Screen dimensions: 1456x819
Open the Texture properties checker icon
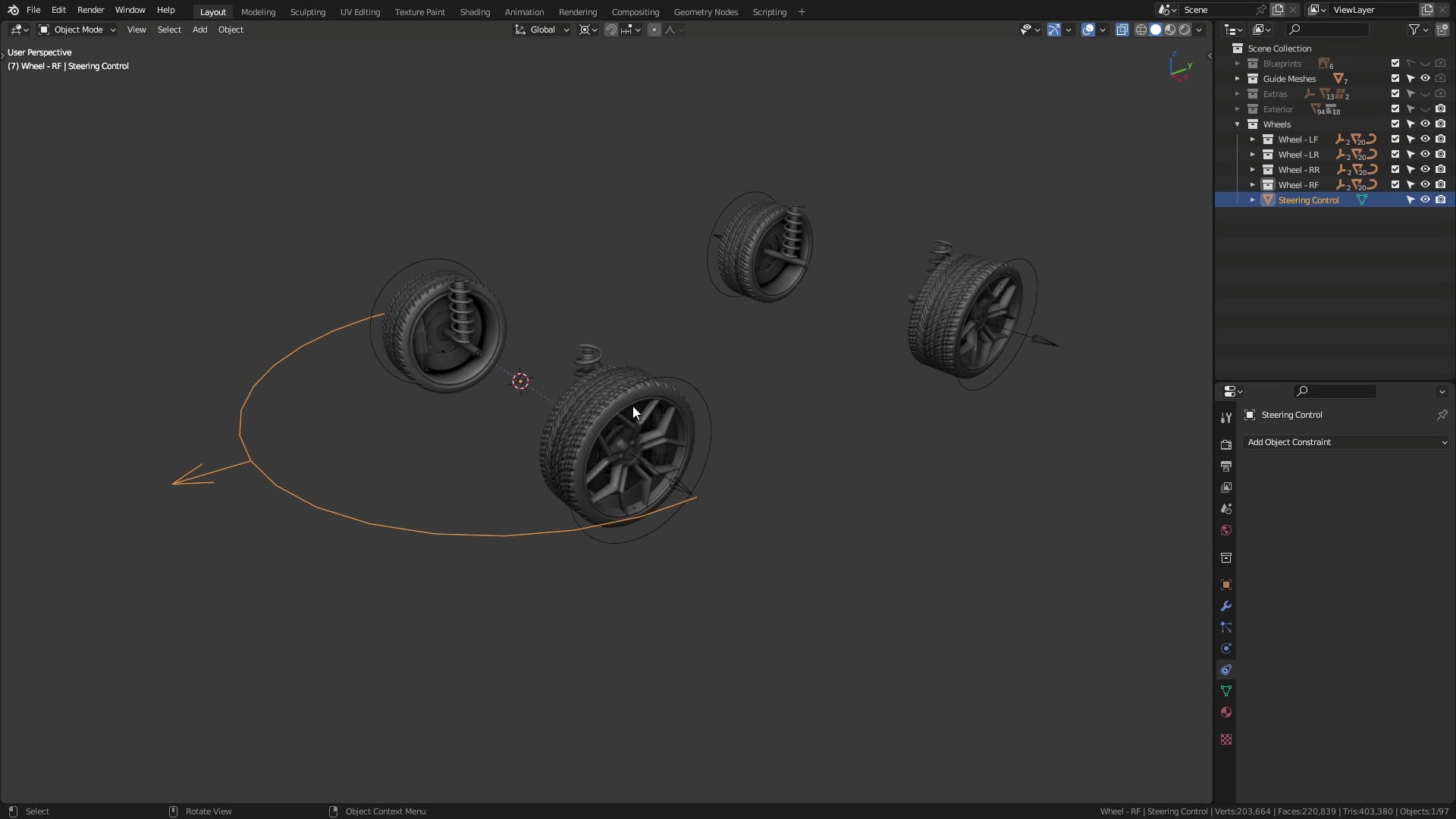click(1226, 739)
